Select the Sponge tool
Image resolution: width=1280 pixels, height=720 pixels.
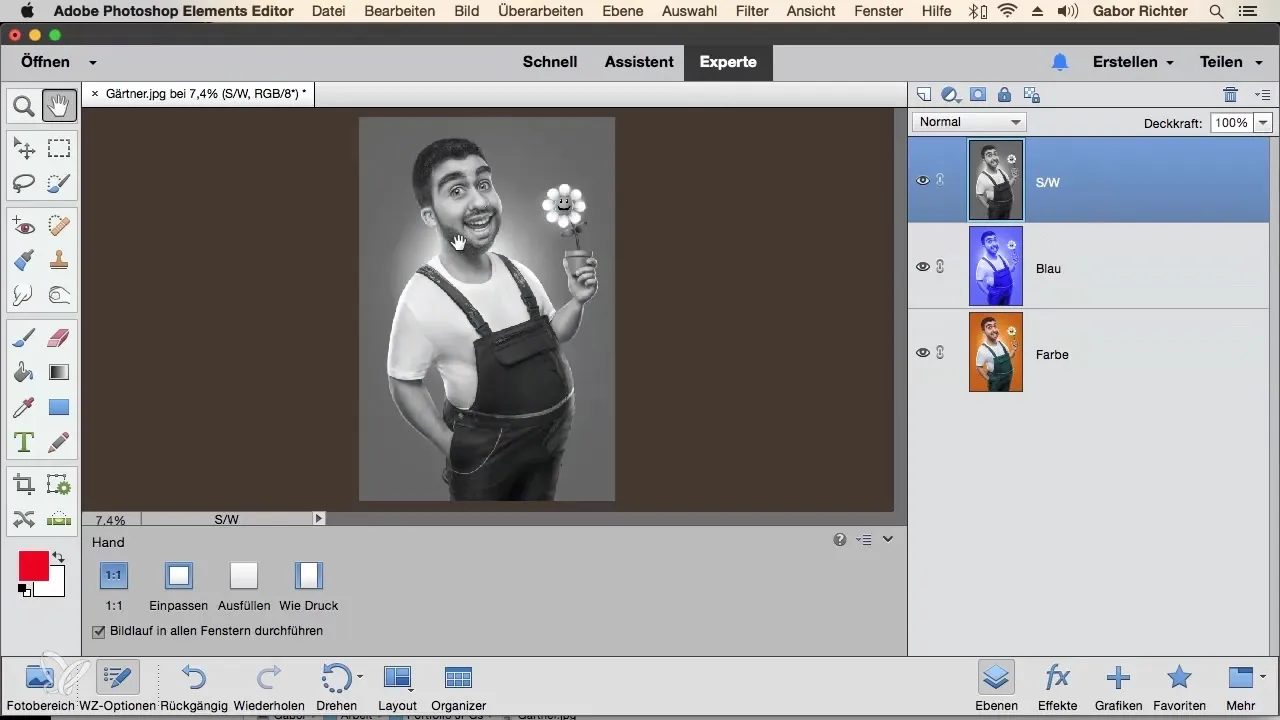pyautogui.click(x=59, y=295)
